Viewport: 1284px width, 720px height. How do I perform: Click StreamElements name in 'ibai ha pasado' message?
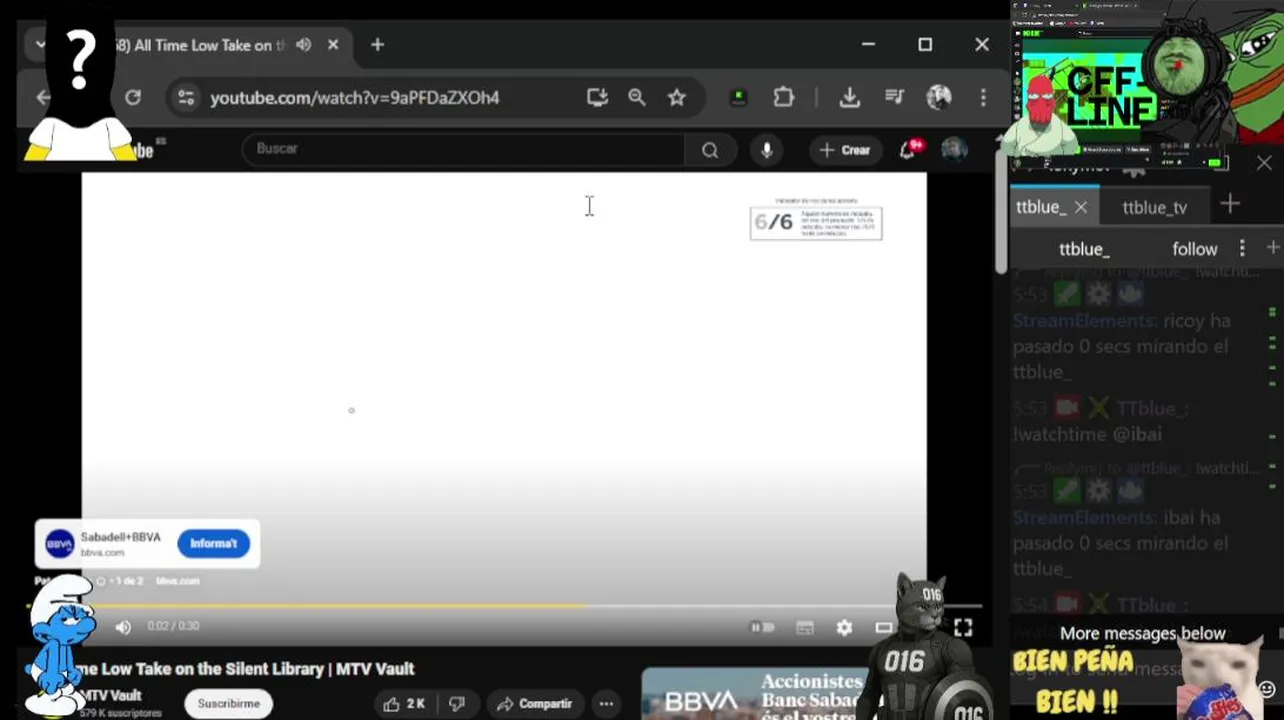point(1083,518)
